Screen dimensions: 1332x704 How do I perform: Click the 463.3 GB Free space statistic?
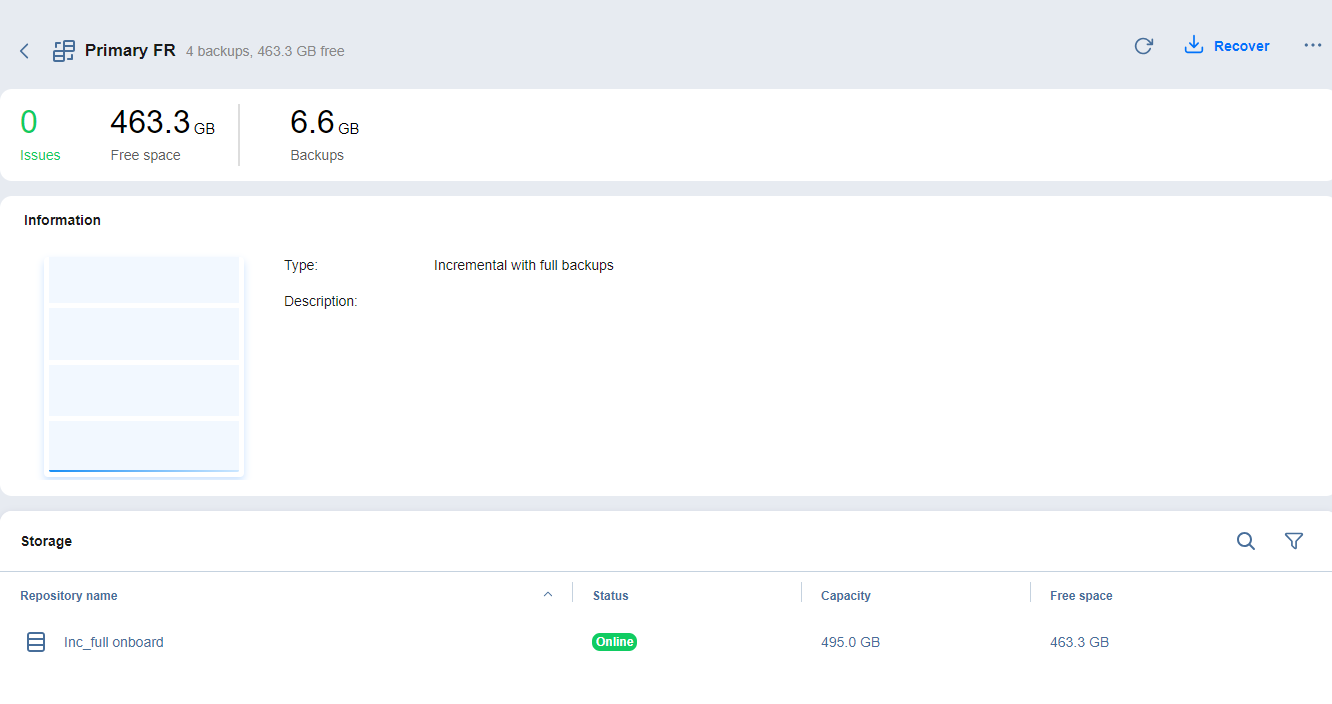(161, 134)
